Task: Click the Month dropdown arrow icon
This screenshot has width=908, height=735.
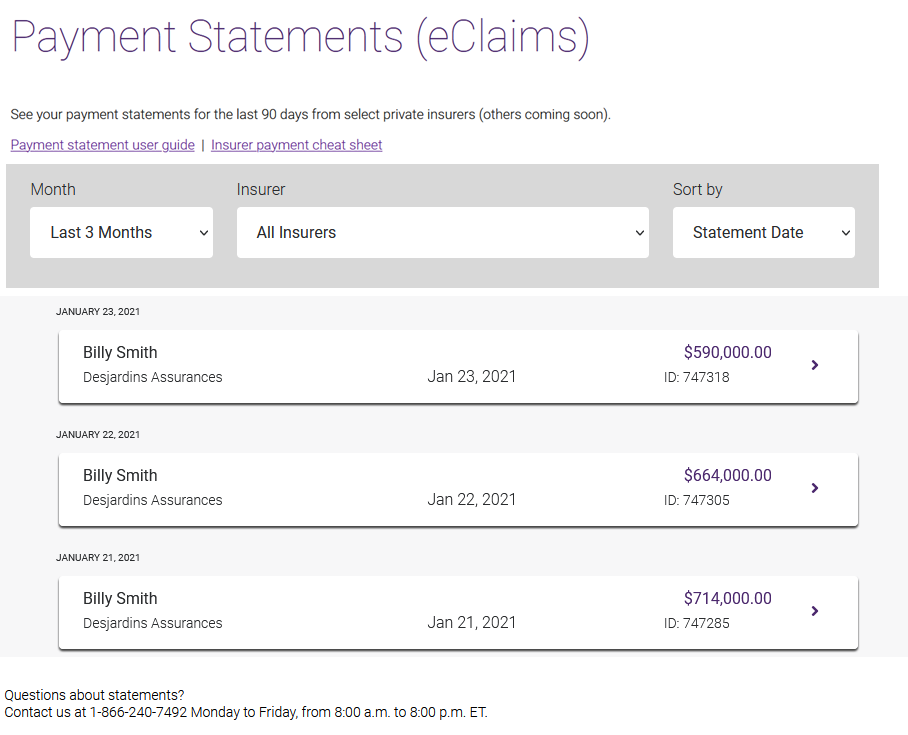Action: [x=204, y=233]
